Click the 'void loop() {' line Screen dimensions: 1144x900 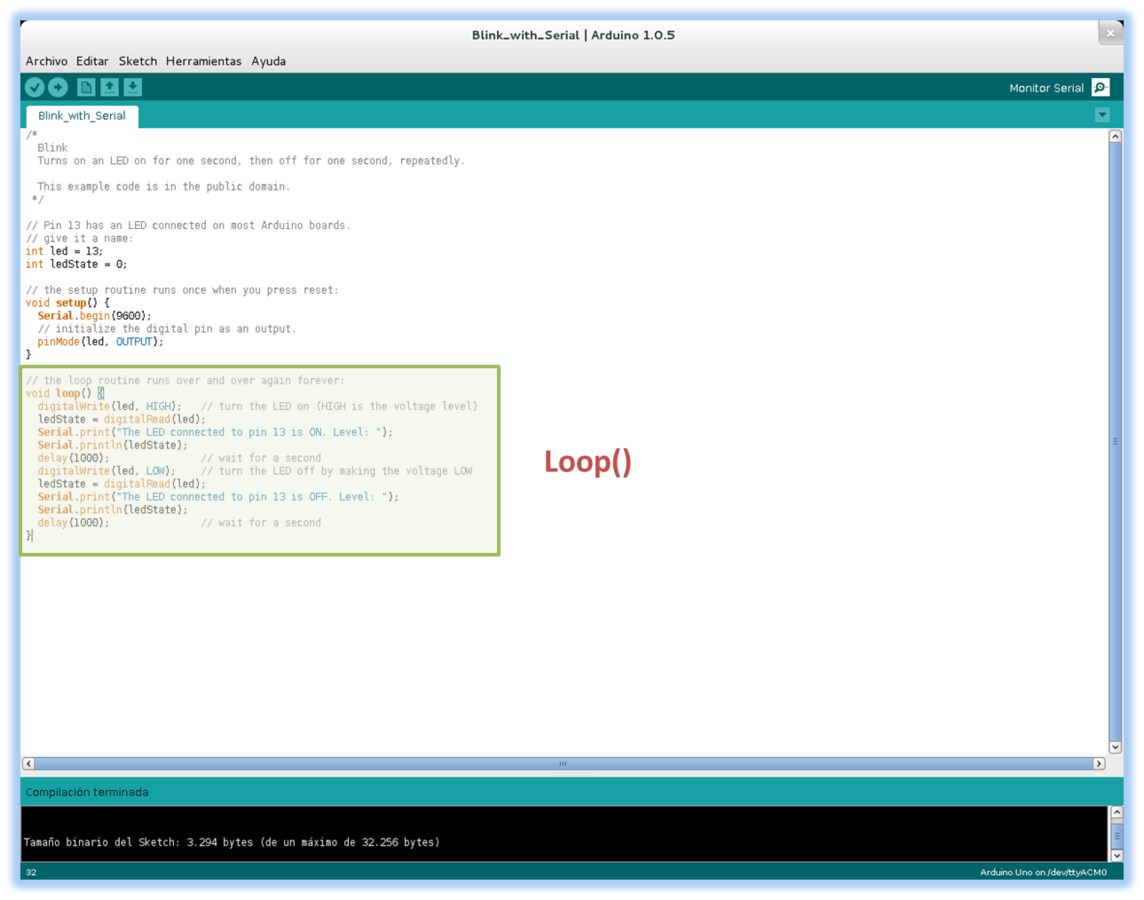pos(65,393)
